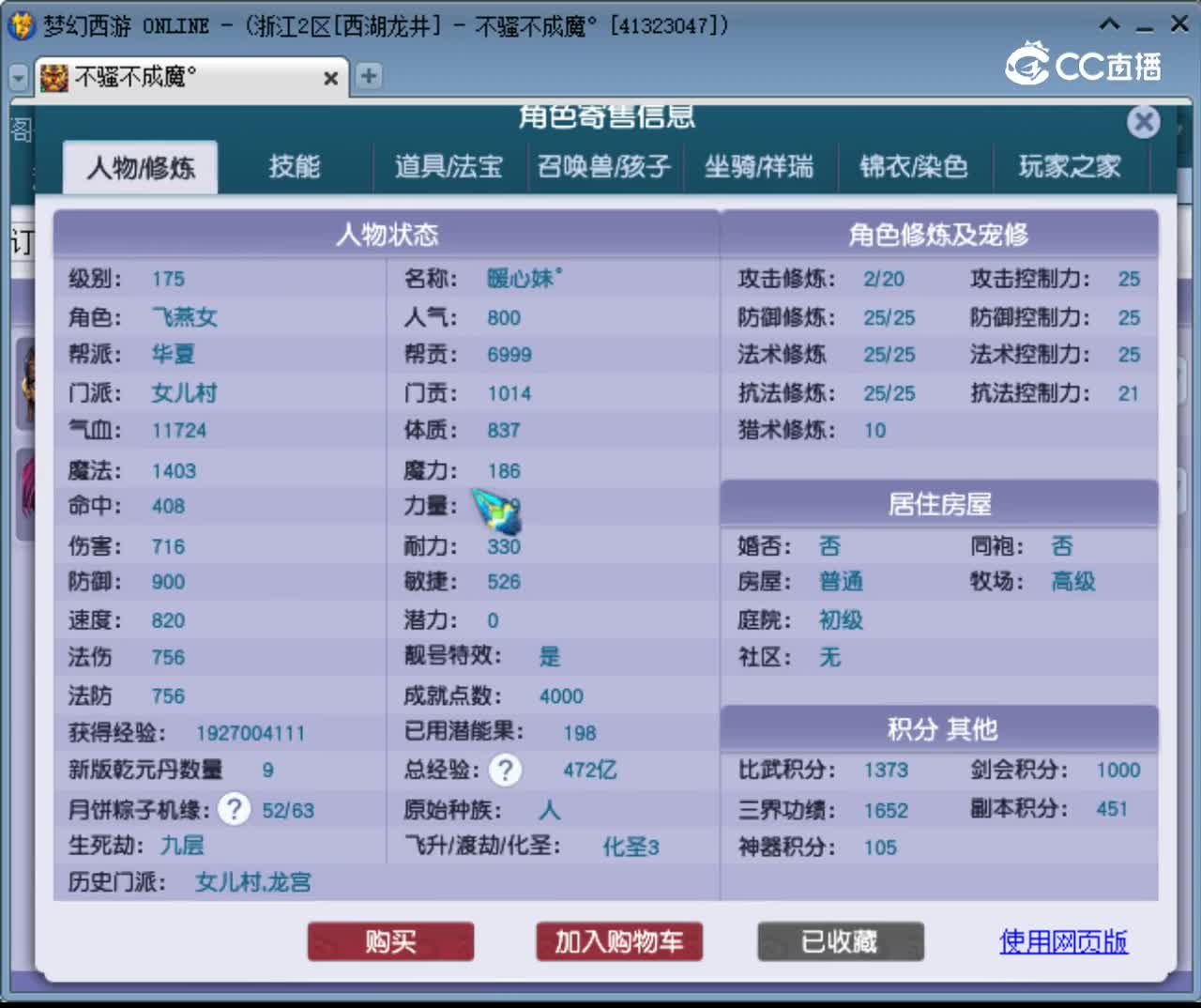Screen dimensions: 1201x1008
Task: Click the game logo in title bar
Action: tap(21, 25)
